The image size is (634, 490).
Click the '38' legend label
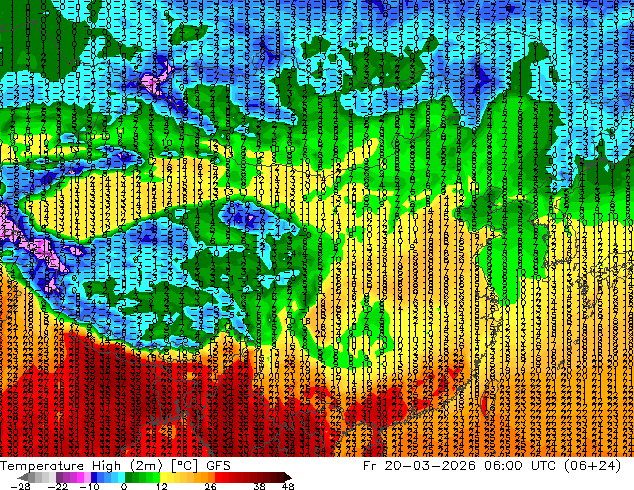pyautogui.click(x=259, y=486)
